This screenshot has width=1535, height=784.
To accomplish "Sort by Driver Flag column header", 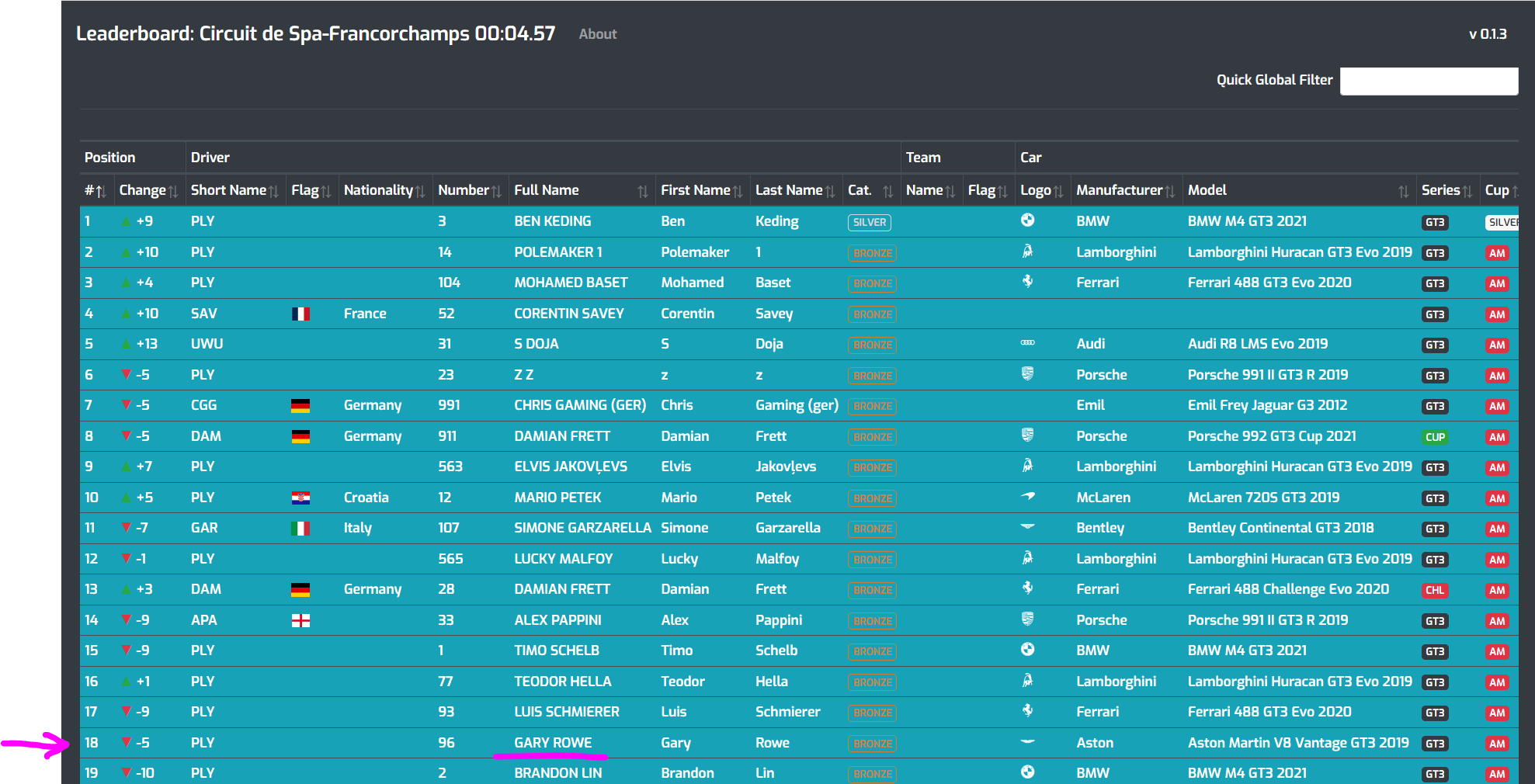I will click(x=311, y=190).
